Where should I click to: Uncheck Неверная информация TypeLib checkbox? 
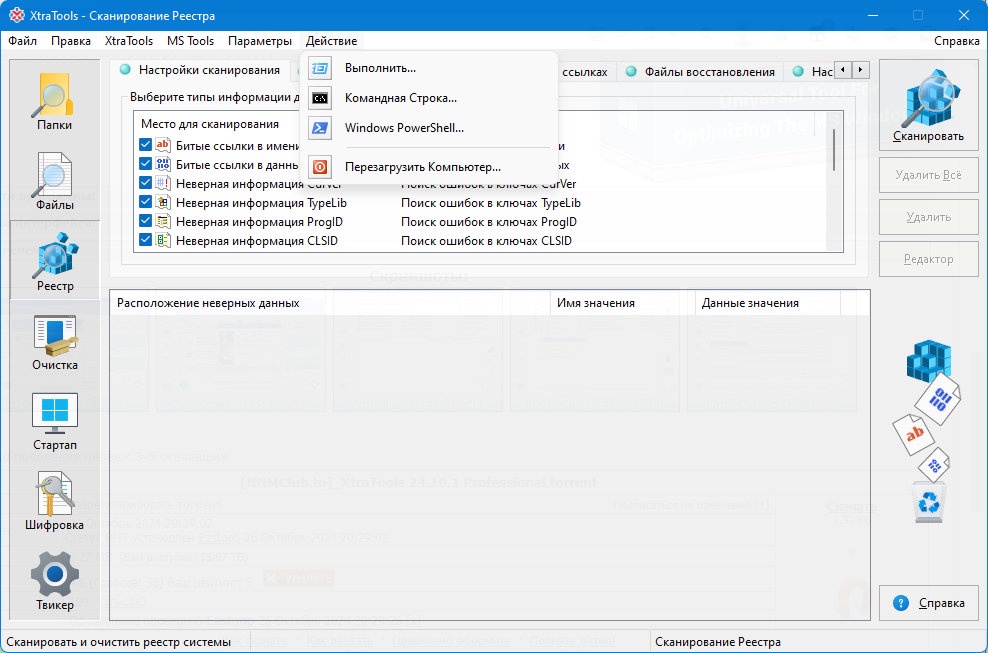pos(146,202)
